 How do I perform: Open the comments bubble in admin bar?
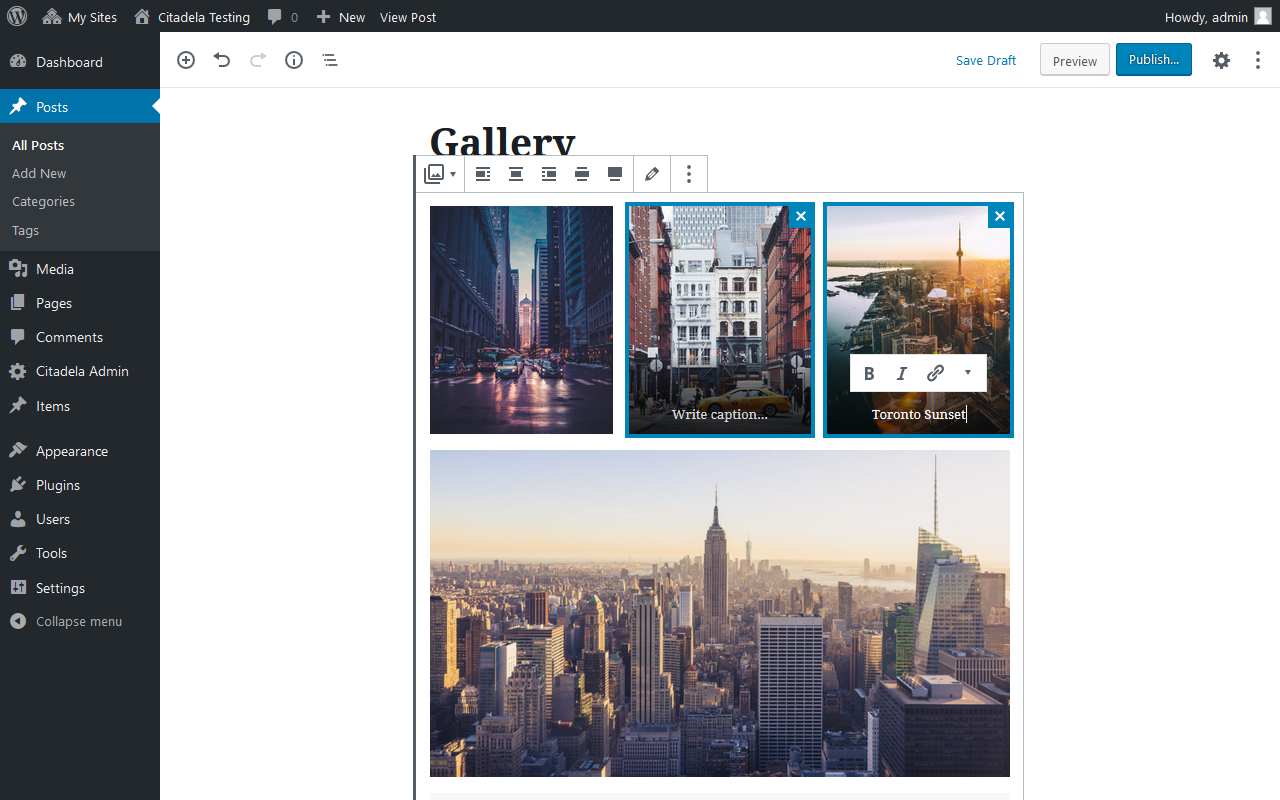tap(283, 17)
